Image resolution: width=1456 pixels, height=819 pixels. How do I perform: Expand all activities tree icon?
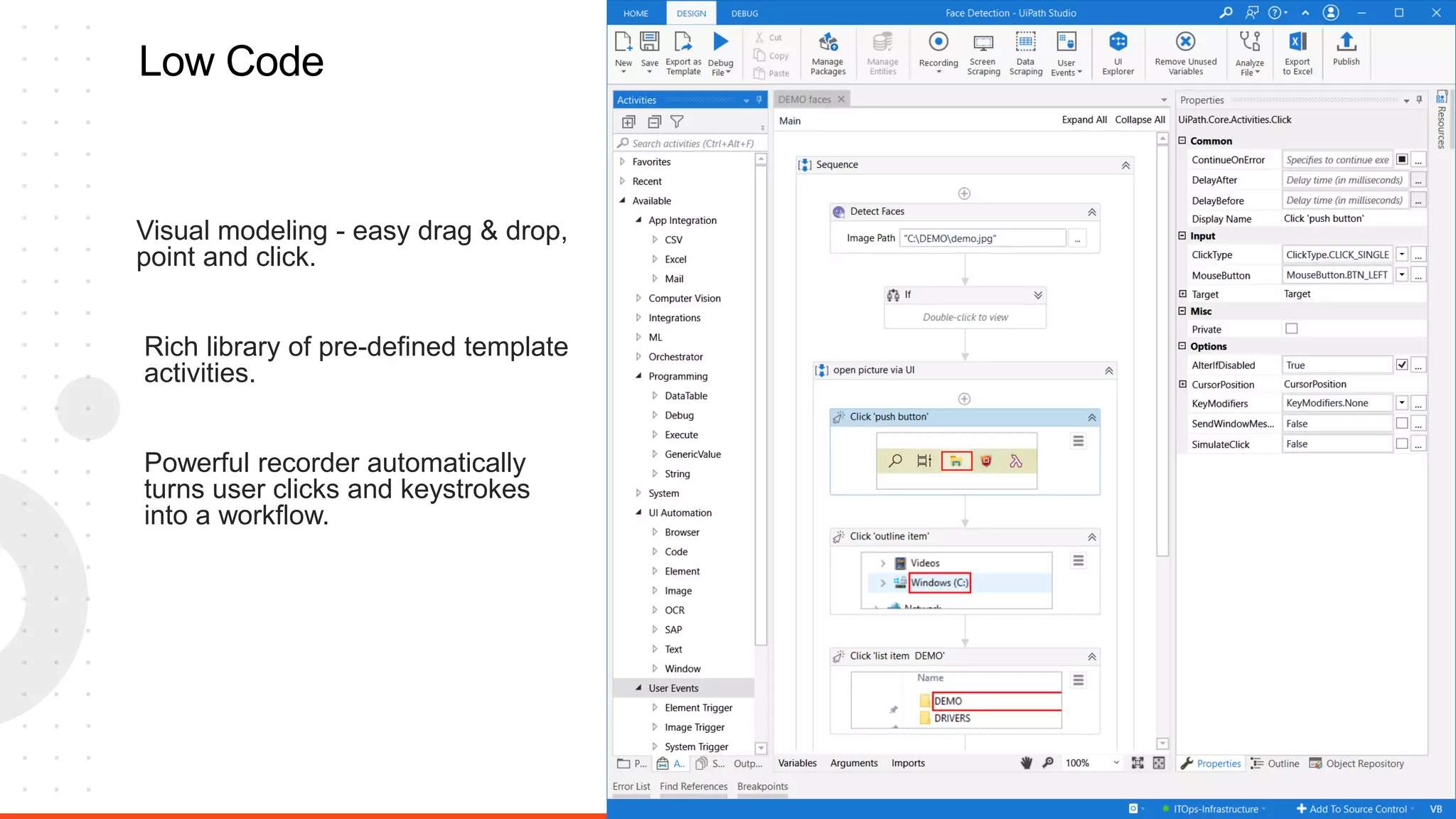tap(628, 122)
